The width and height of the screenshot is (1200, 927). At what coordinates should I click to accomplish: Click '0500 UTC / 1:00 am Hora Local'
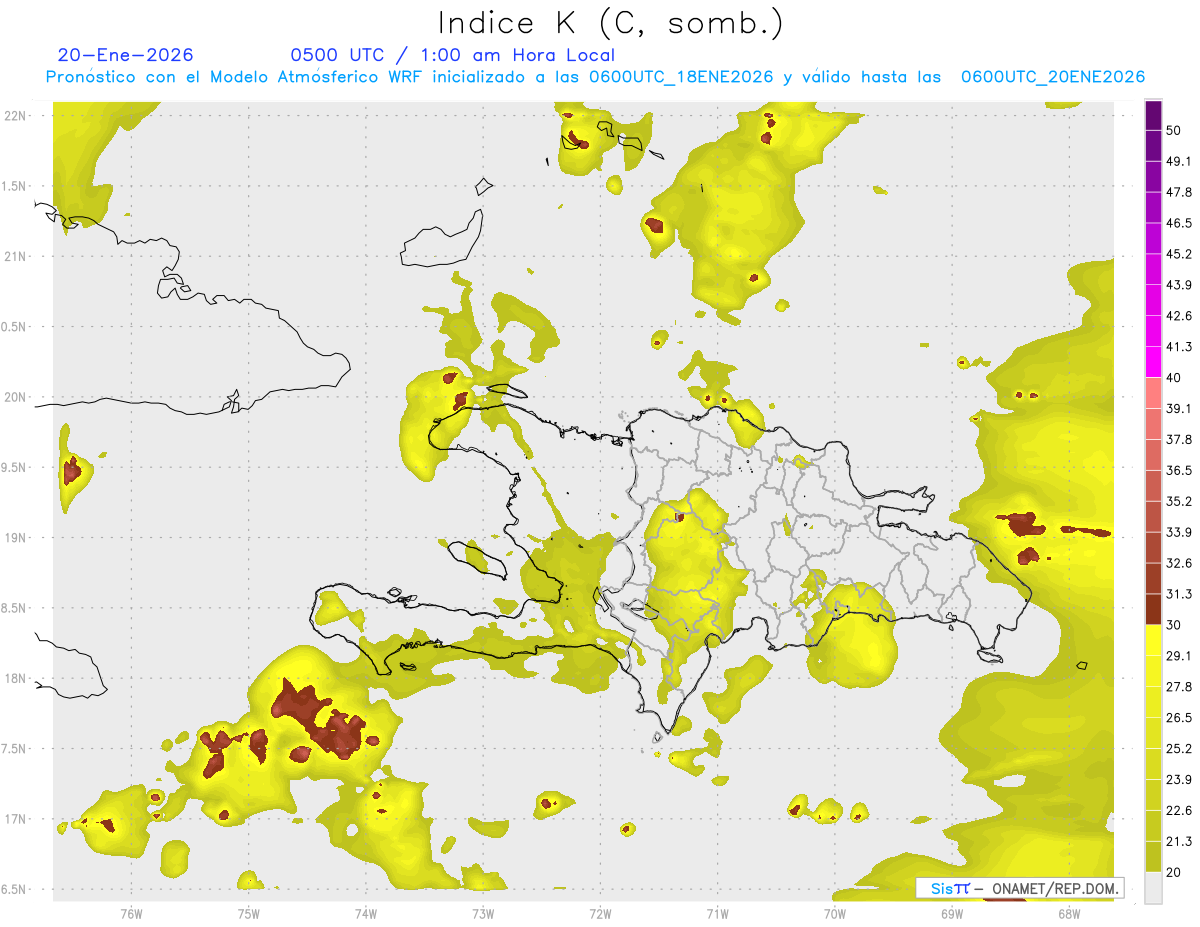(452, 55)
